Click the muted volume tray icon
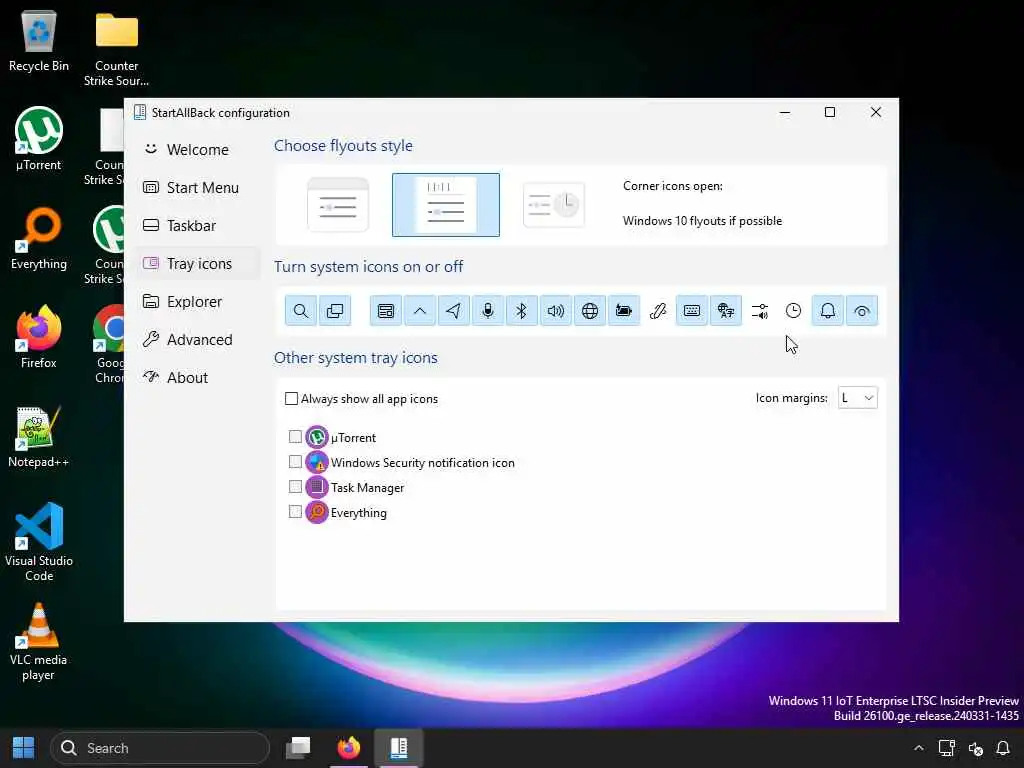 (976, 748)
